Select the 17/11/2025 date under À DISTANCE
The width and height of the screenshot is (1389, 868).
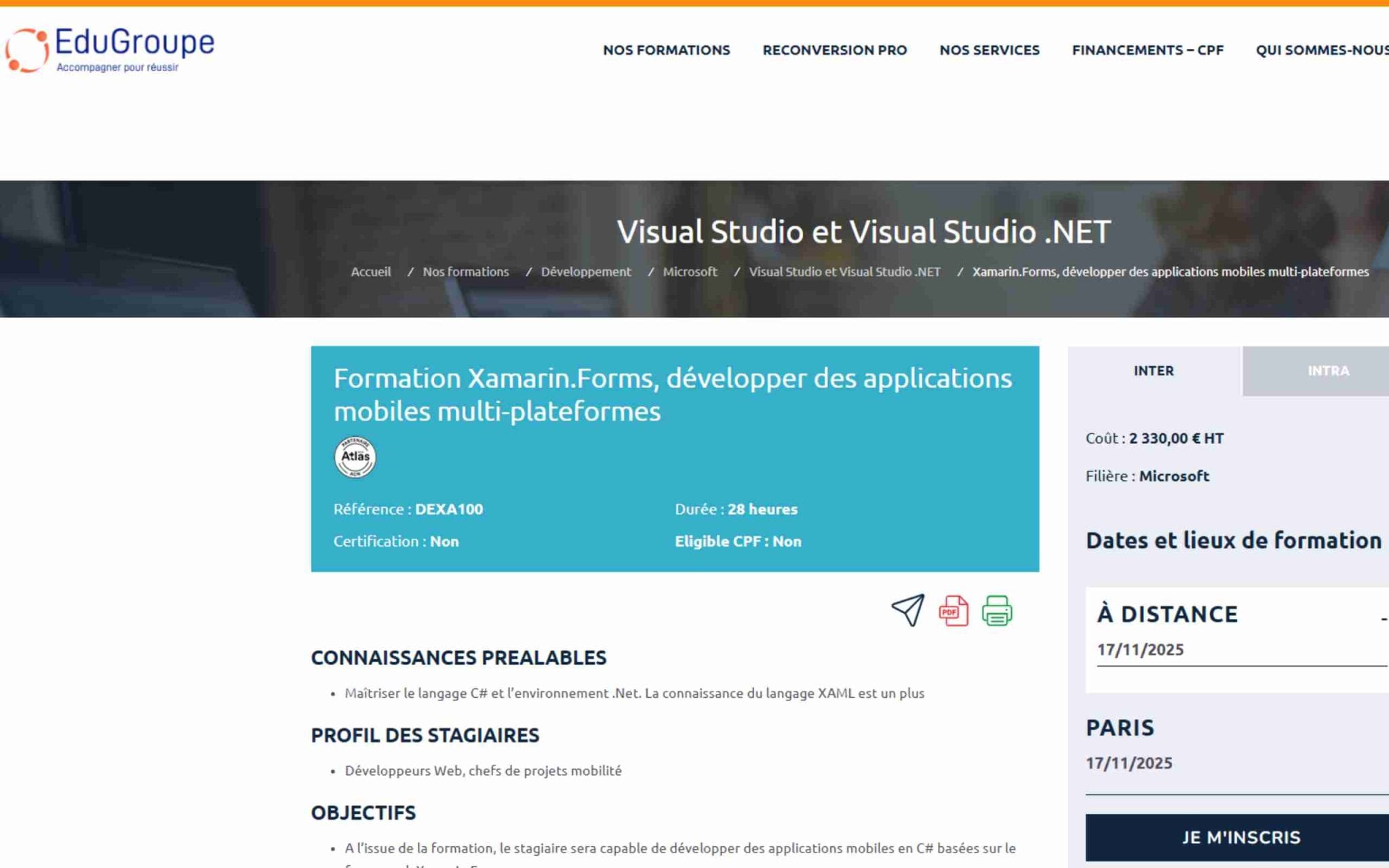coord(1140,650)
